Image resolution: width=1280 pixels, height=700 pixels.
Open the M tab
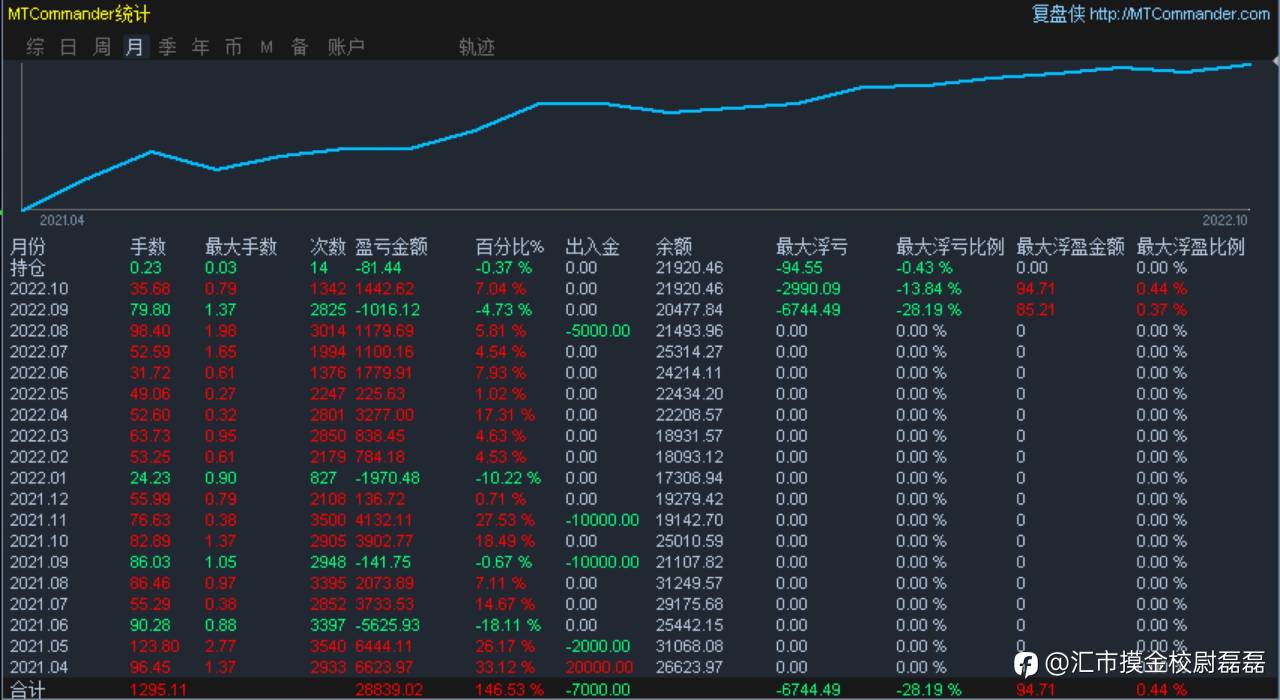point(267,47)
